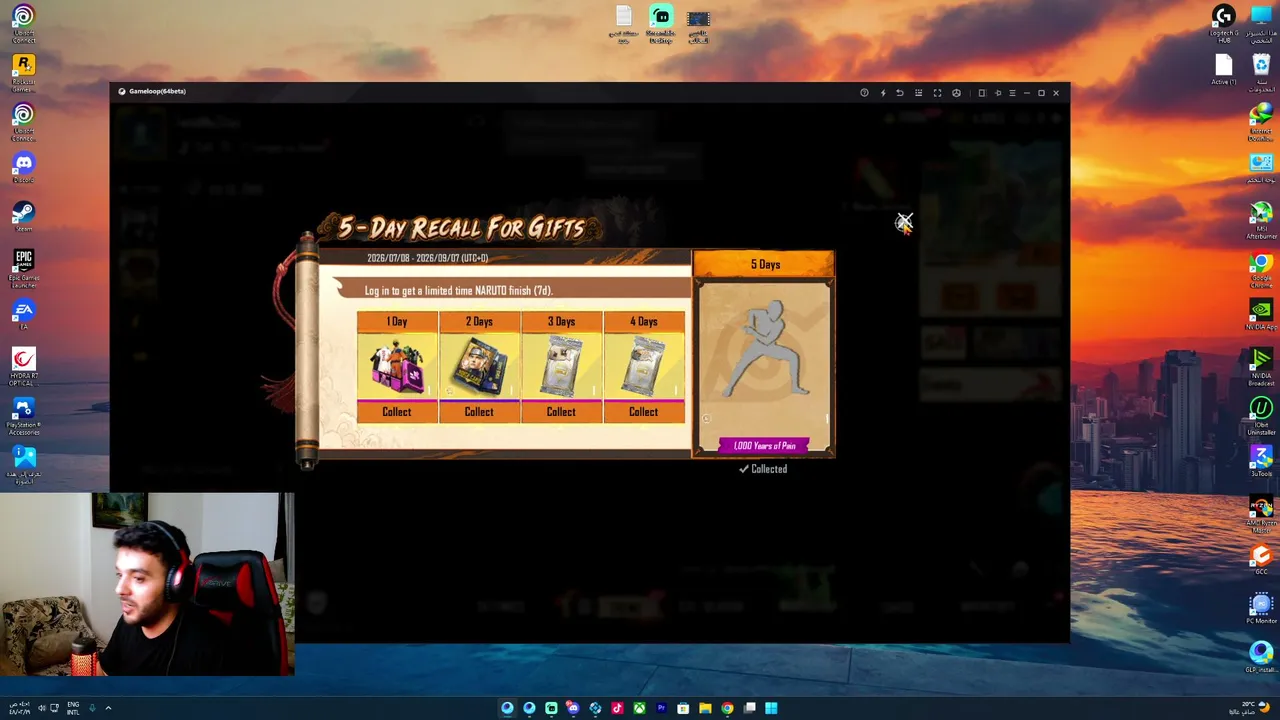Open the volume control in system tray

click(41, 708)
